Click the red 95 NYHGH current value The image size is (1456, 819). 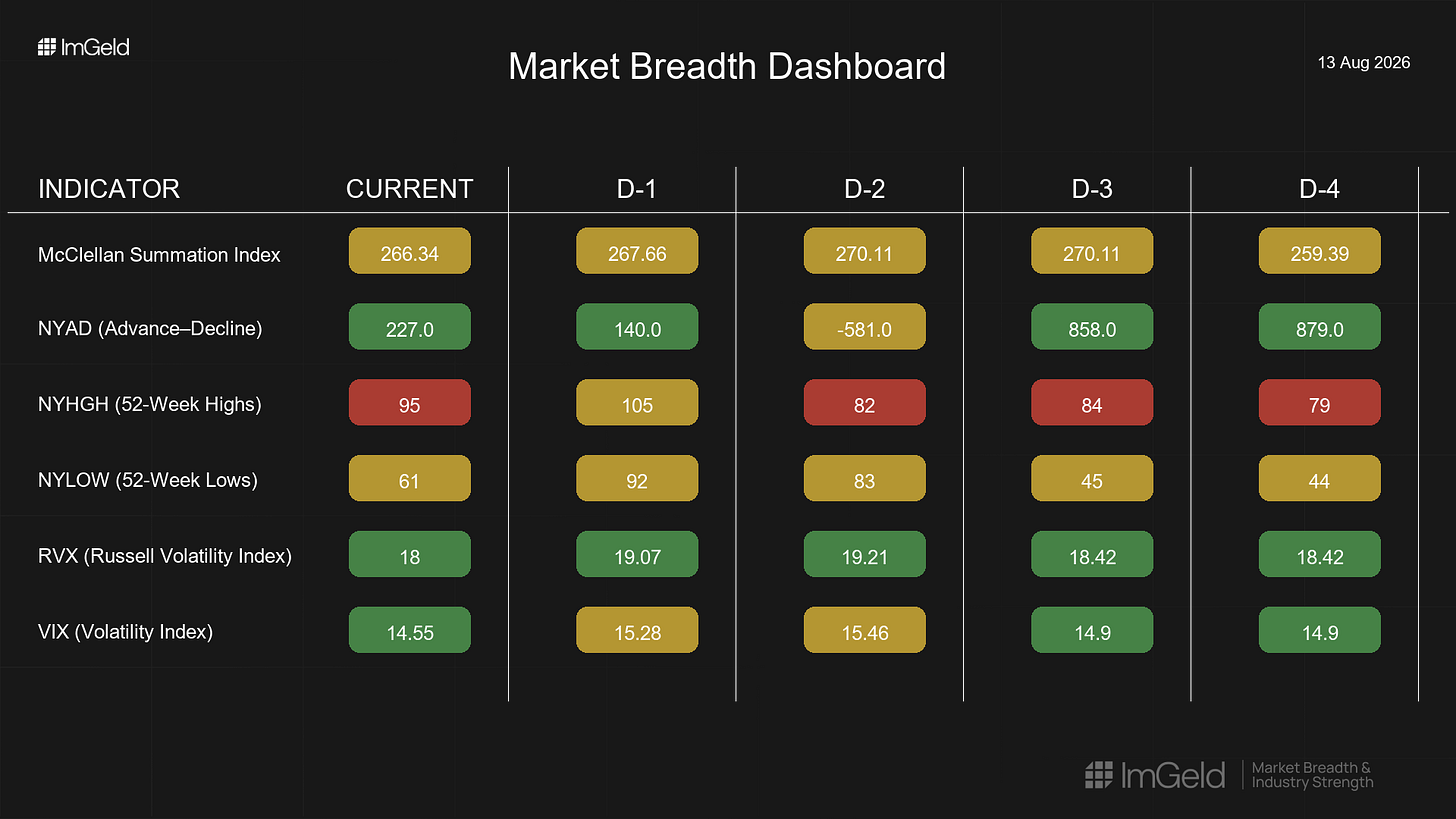[x=409, y=405]
